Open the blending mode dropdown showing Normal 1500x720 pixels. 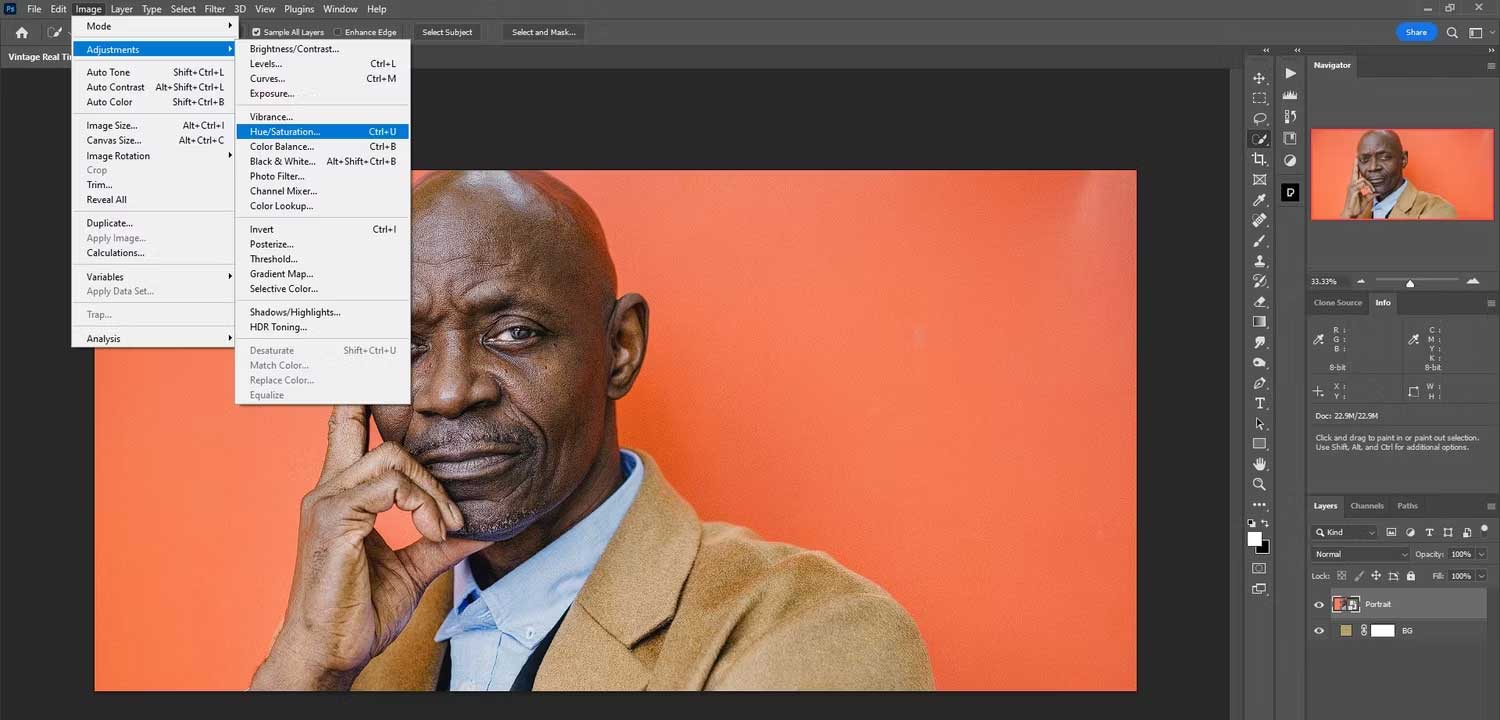click(1360, 554)
